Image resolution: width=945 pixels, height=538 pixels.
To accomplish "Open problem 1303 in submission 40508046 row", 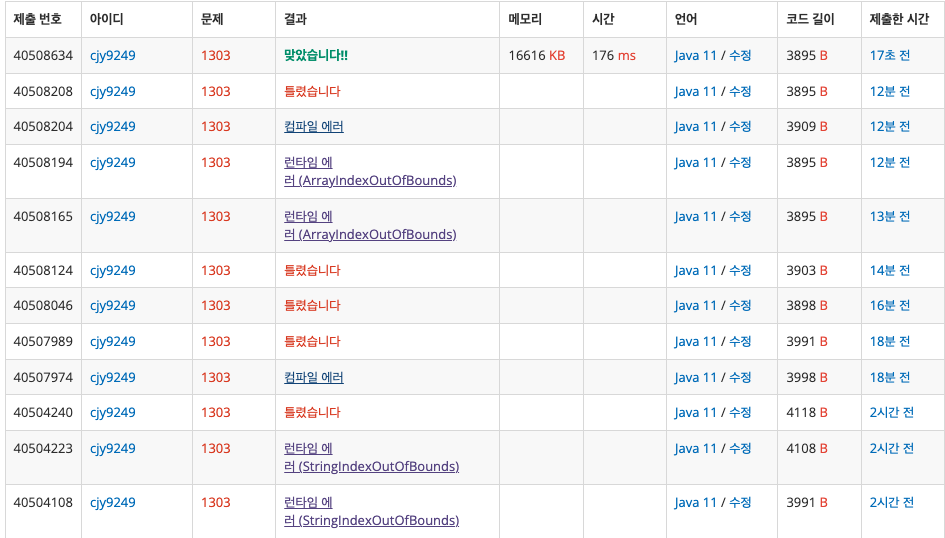I will [x=216, y=305].
